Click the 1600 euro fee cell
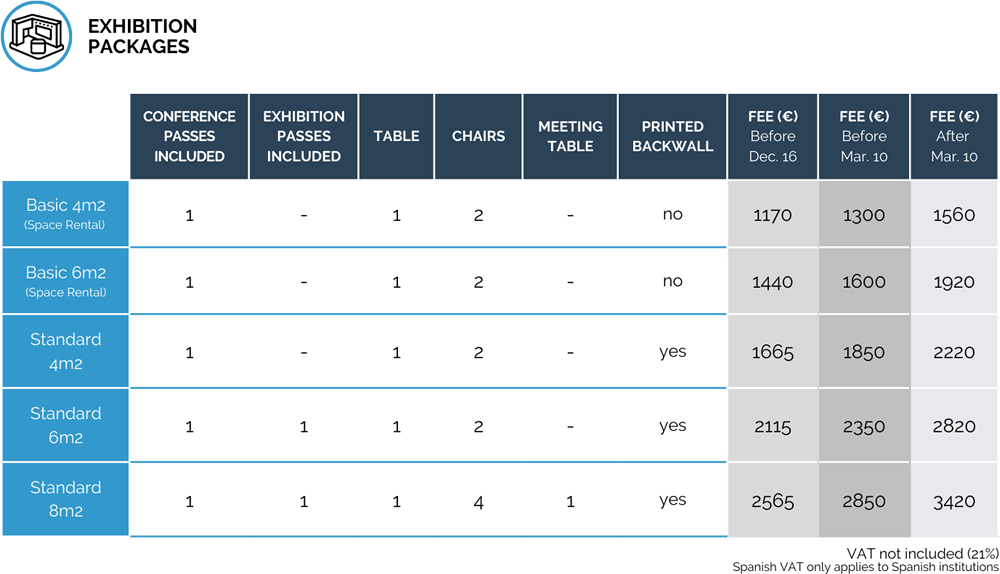 (x=863, y=282)
